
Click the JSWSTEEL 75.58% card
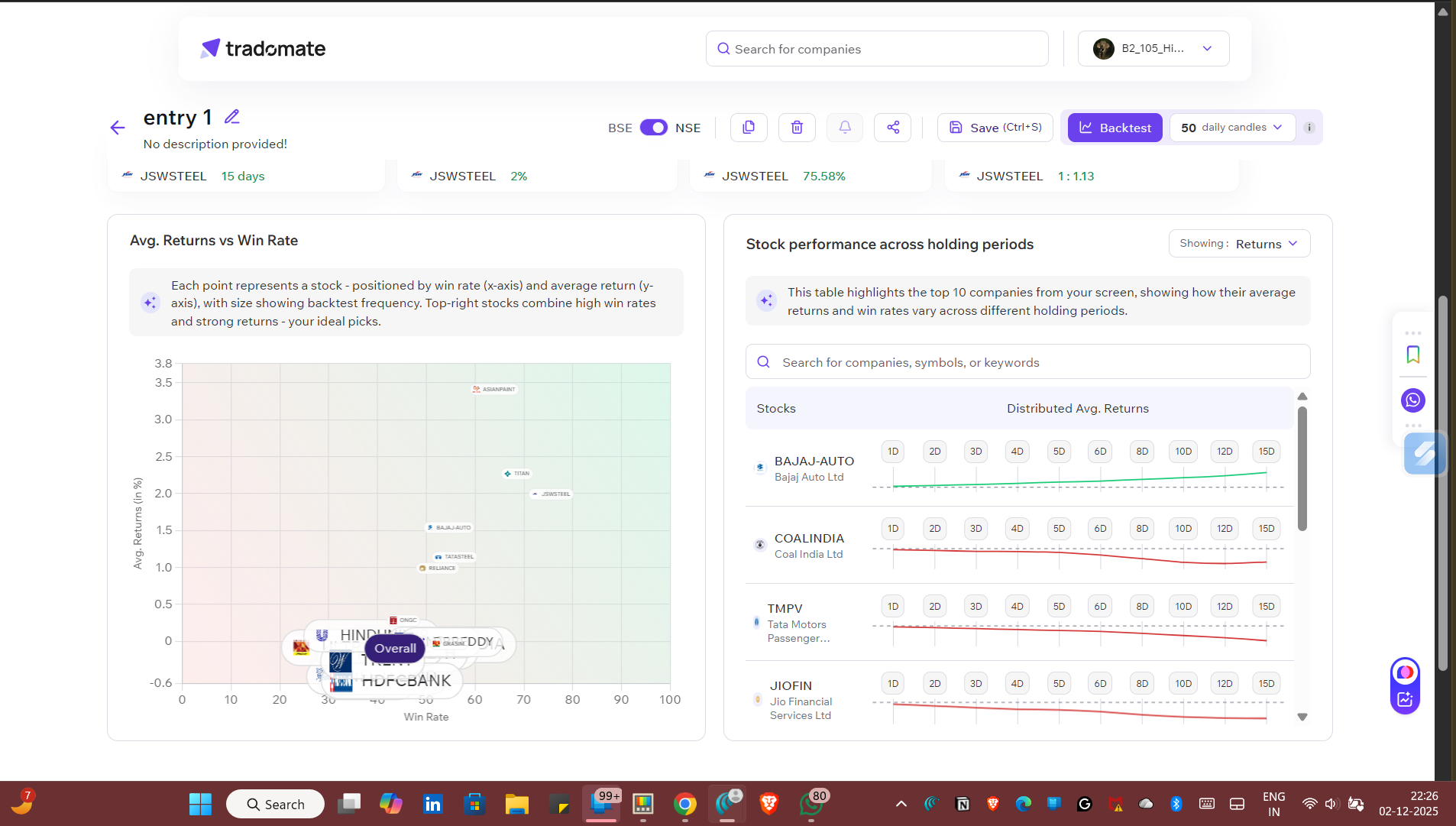[811, 177]
